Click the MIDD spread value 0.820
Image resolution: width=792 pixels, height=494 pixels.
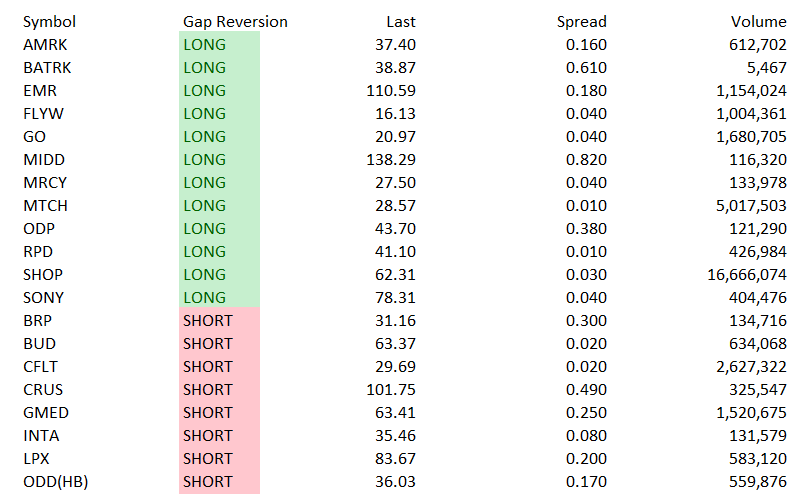pyautogui.click(x=586, y=160)
